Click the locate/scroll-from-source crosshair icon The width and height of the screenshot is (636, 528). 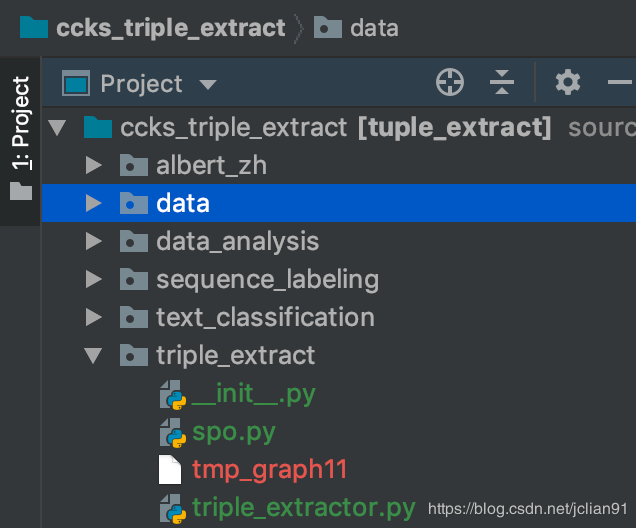tap(450, 82)
